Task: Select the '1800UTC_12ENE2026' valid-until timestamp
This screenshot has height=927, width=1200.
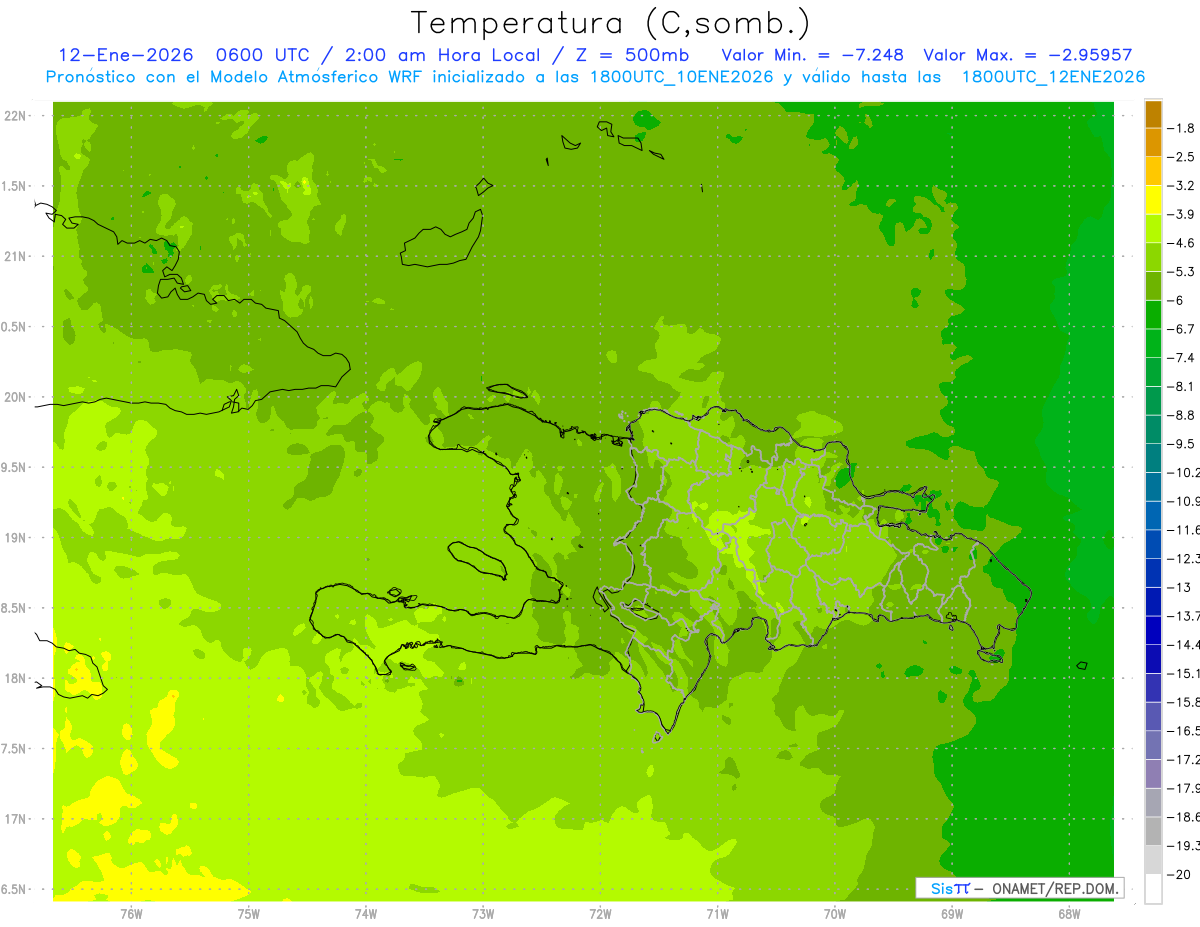Action: click(1053, 77)
